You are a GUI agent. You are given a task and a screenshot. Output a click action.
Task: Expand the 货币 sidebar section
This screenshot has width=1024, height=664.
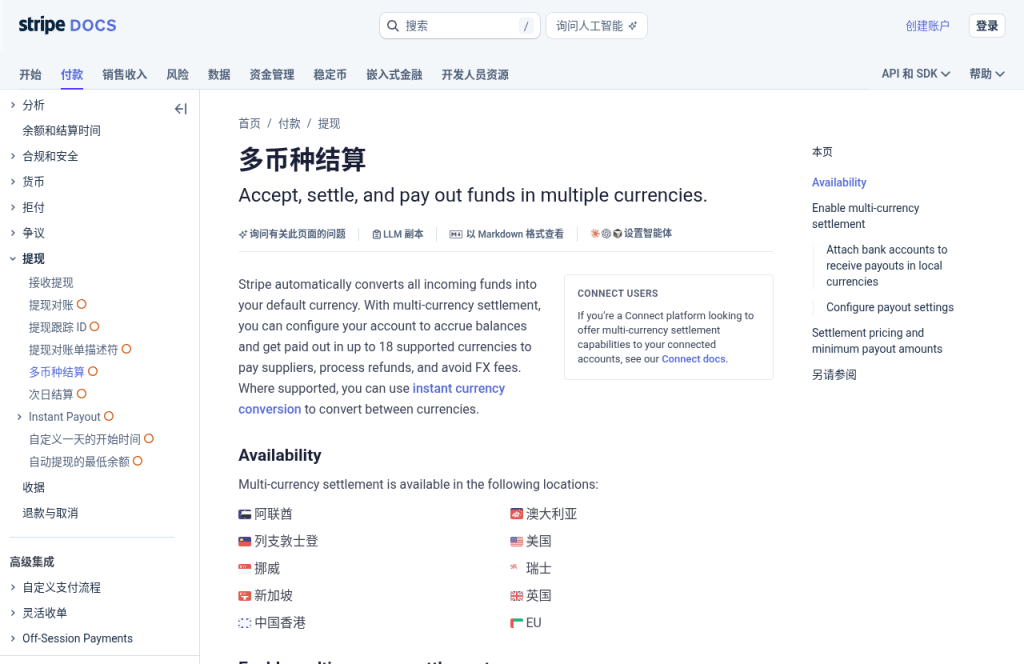point(12,182)
